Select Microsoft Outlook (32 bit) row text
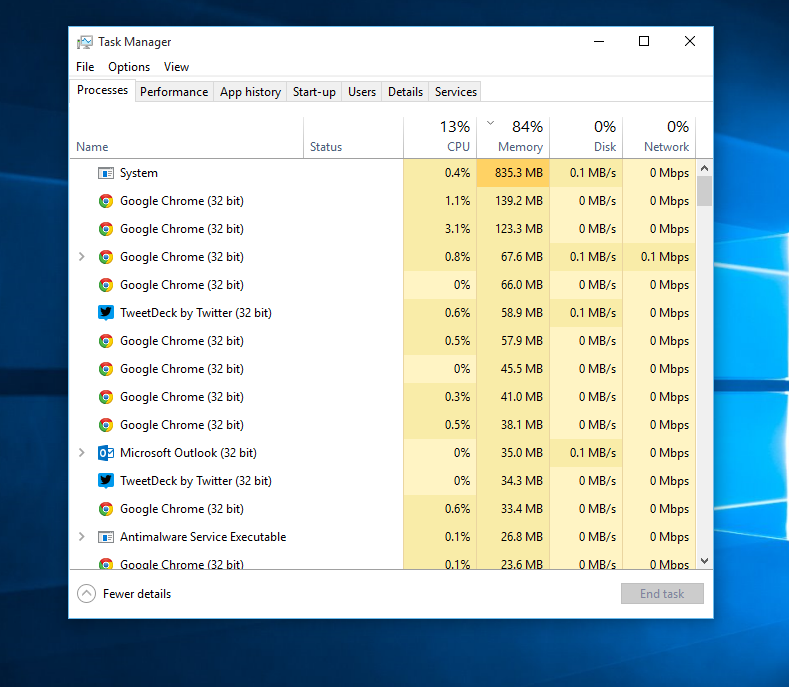This screenshot has height=687, width=789. [188, 453]
